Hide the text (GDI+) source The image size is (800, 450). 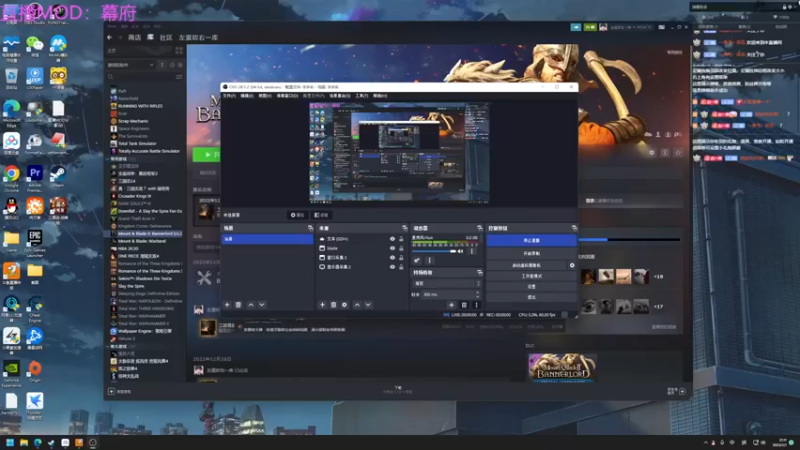[x=392, y=239]
